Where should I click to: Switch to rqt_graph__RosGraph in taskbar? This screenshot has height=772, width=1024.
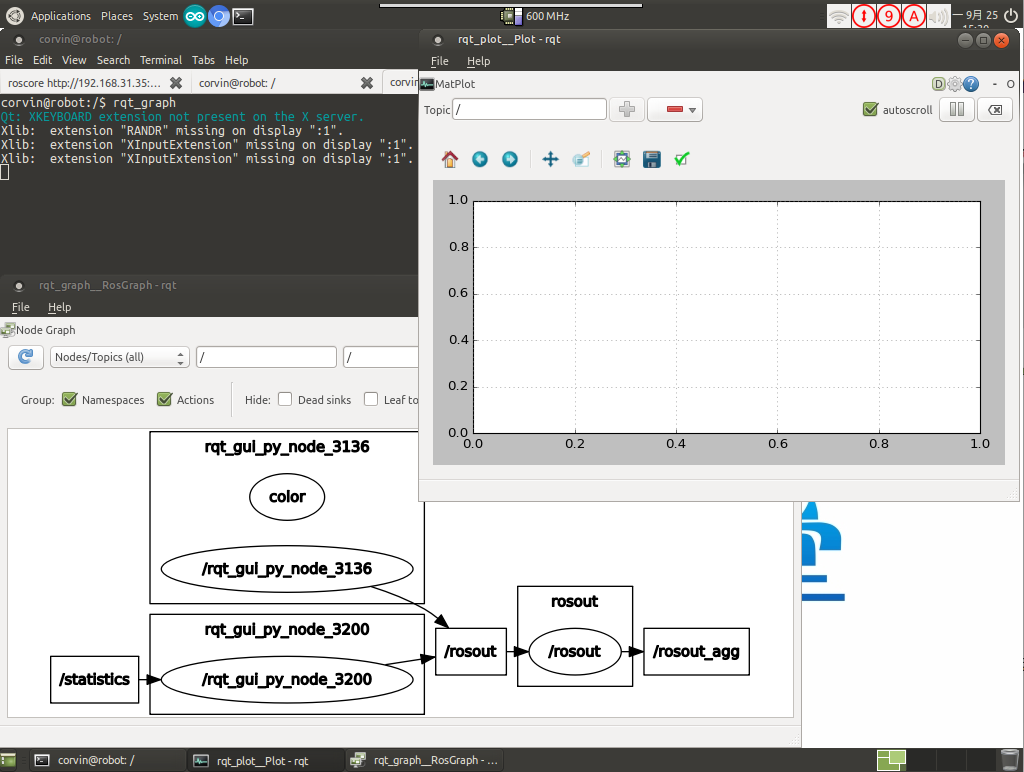(424, 760)
